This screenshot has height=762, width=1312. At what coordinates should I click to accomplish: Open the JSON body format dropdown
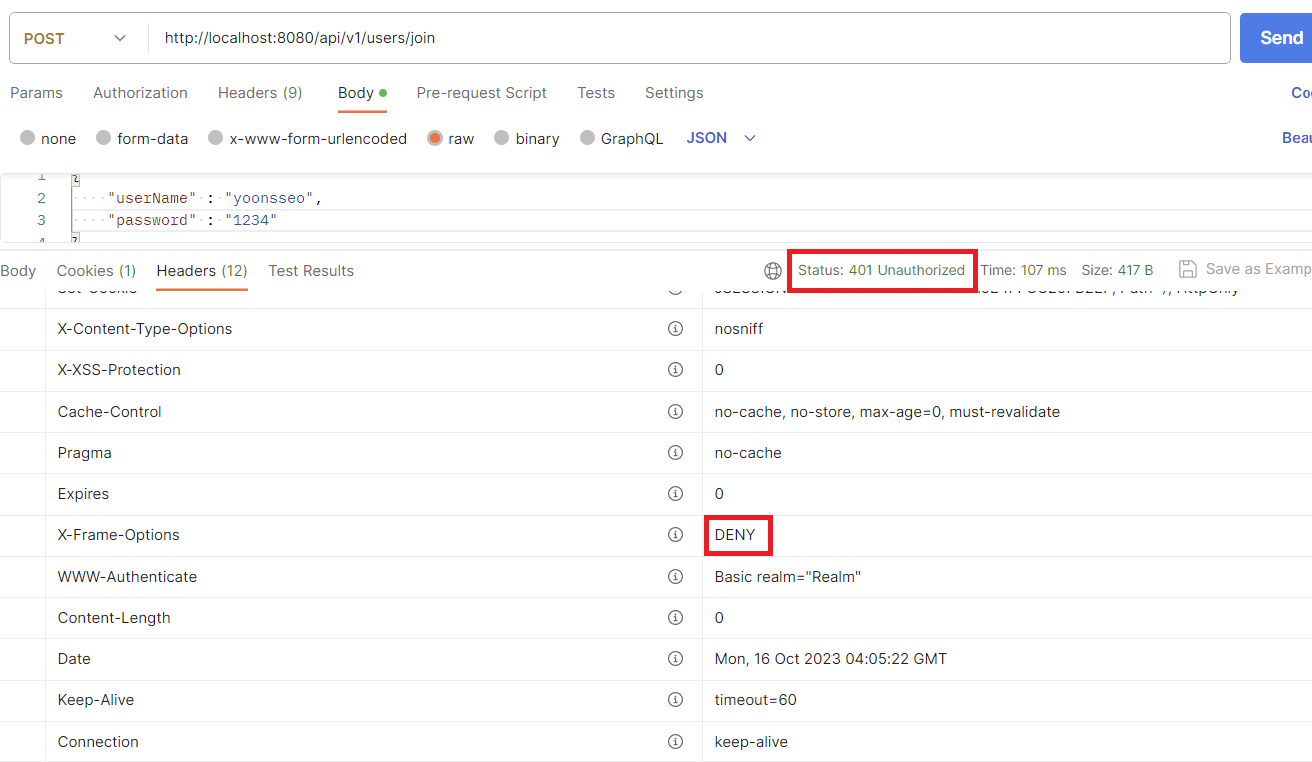point(721,138)
